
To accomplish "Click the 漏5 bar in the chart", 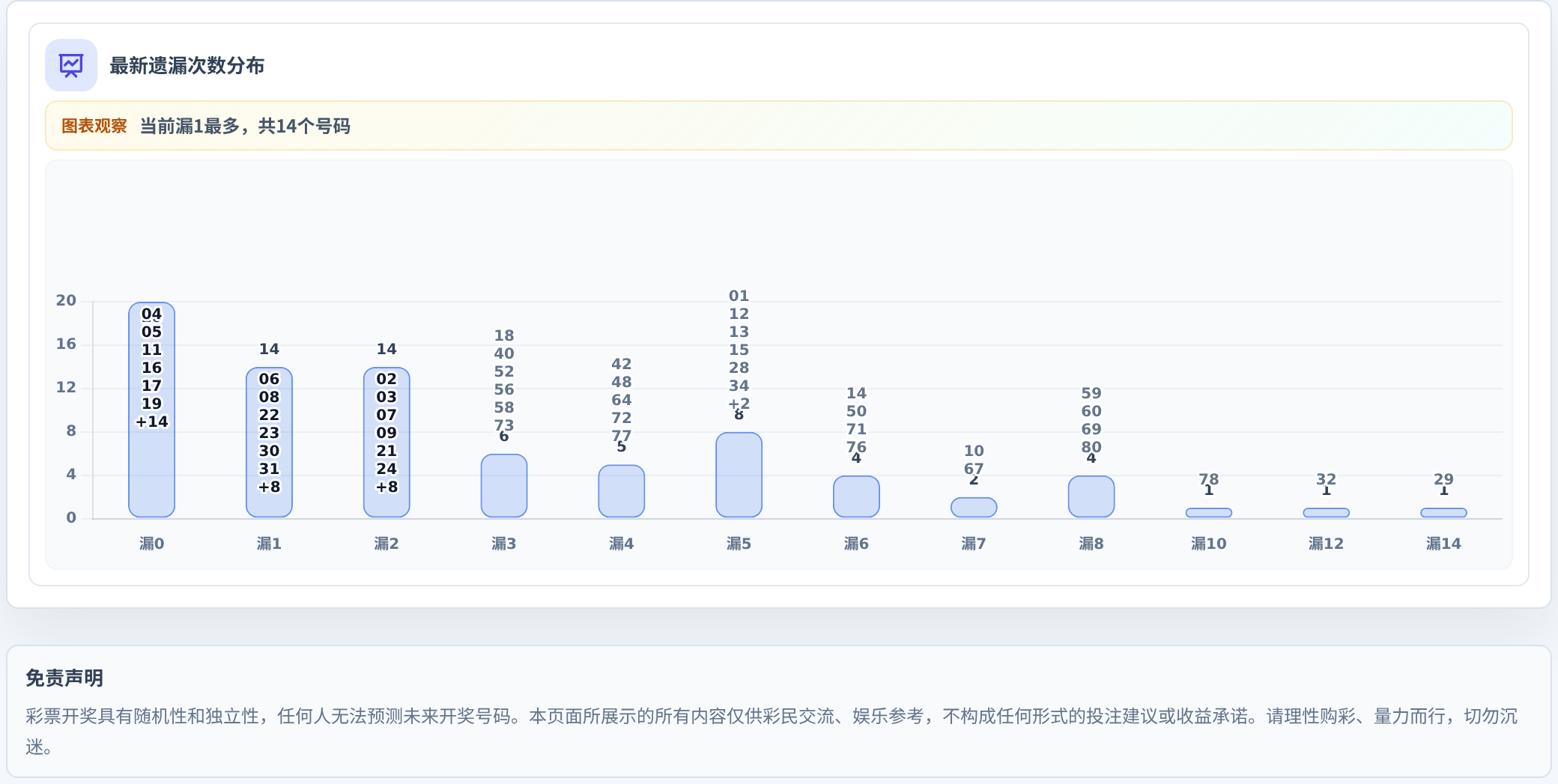I will [739, 475].
